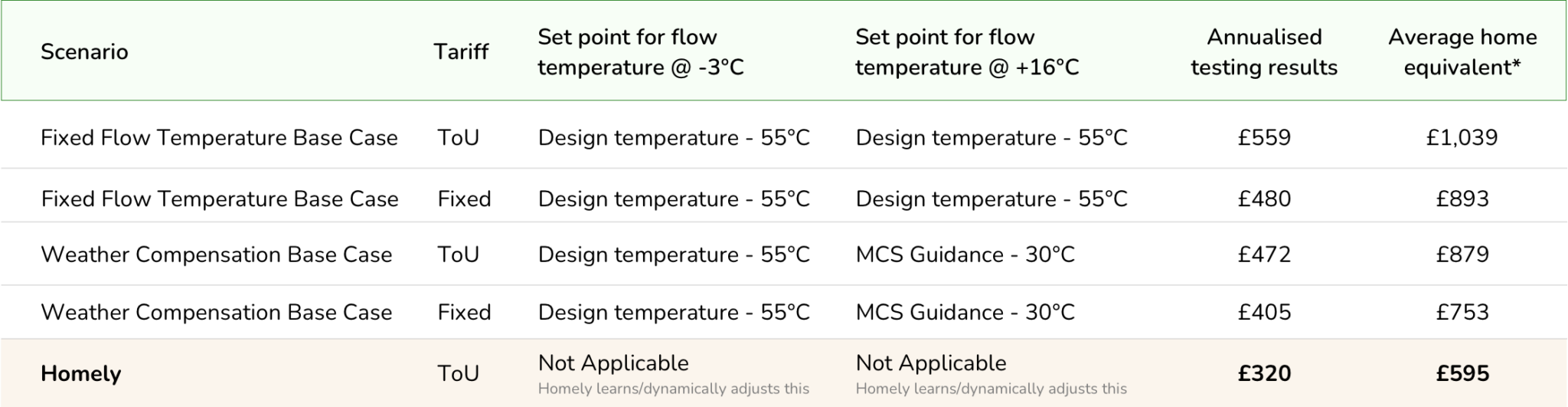Select the flow temperature @ +16°C header
This screenshot has width=1568, height=407.
point(967,52)
